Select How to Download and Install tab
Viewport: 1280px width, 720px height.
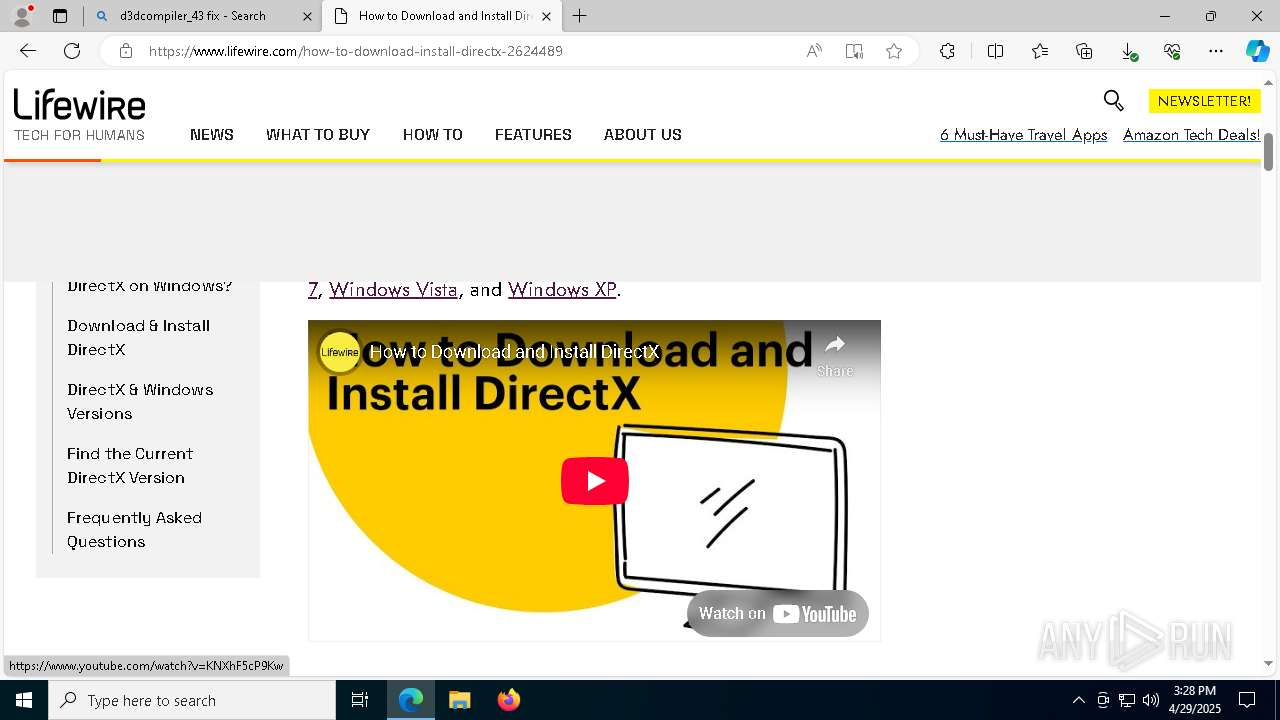click(x=444, y=16)
